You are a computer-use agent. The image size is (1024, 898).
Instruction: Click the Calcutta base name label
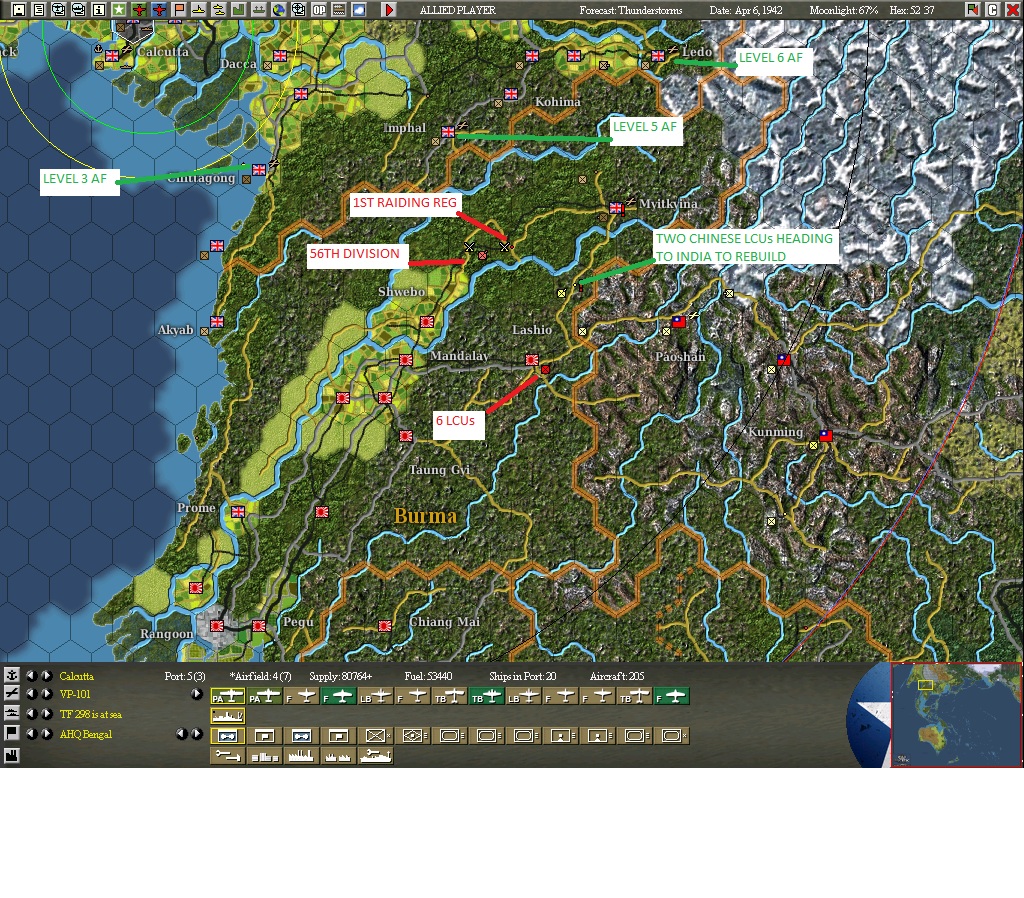click(76, 676)
